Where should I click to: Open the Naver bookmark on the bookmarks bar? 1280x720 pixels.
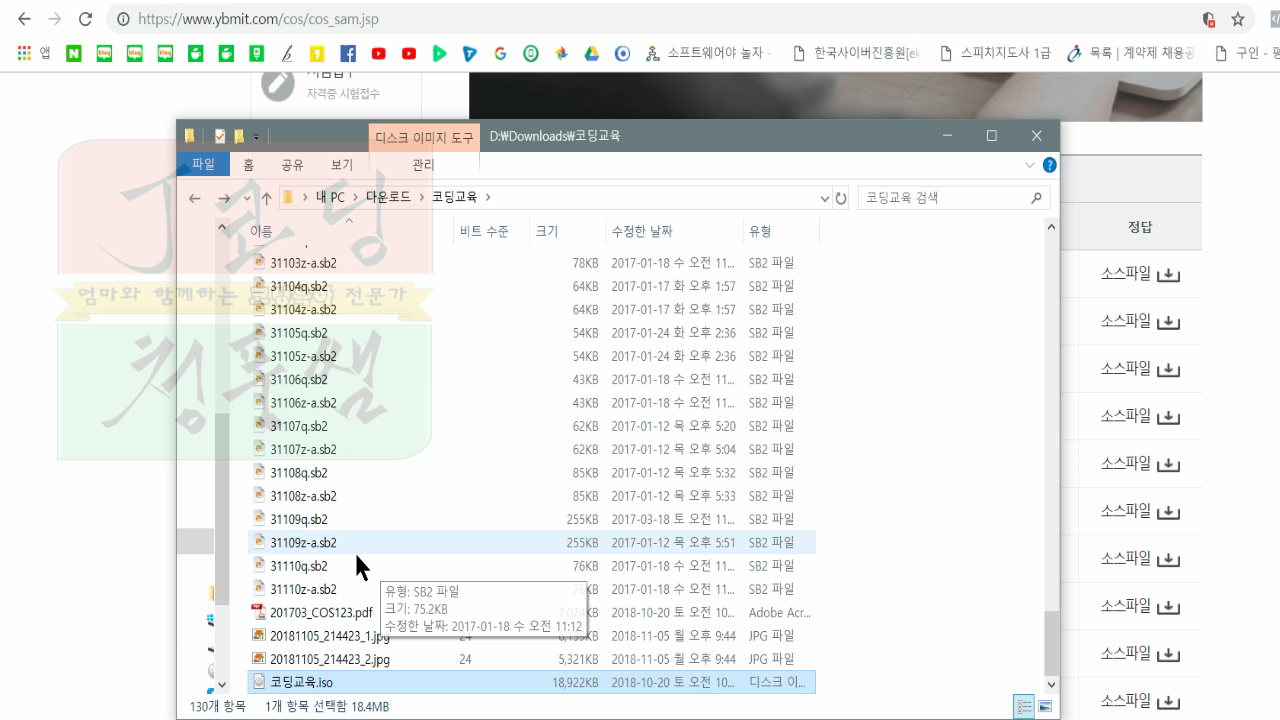point(73,53)
